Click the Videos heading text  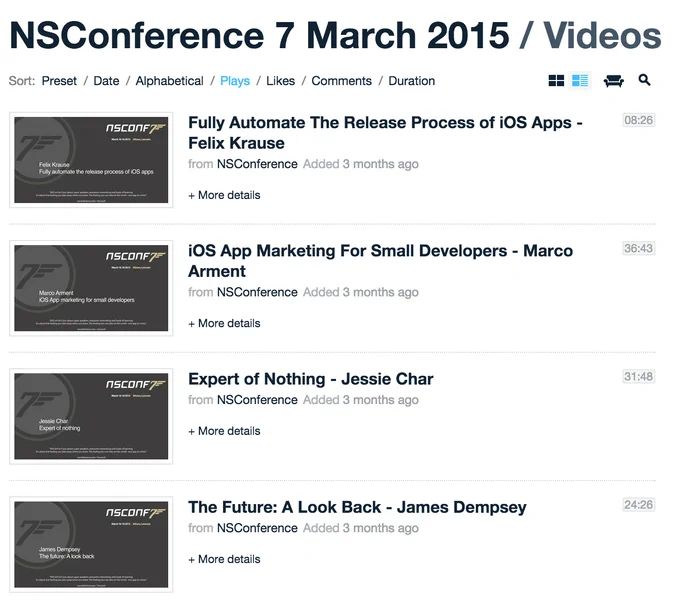(602, 35)
